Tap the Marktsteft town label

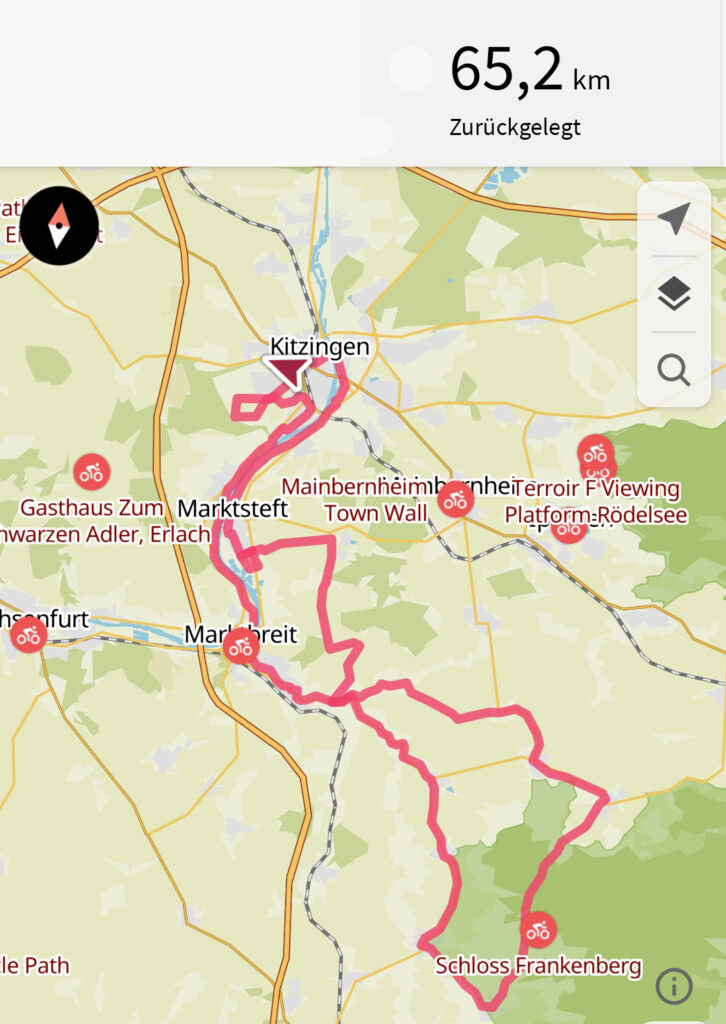tap(232, 508)
